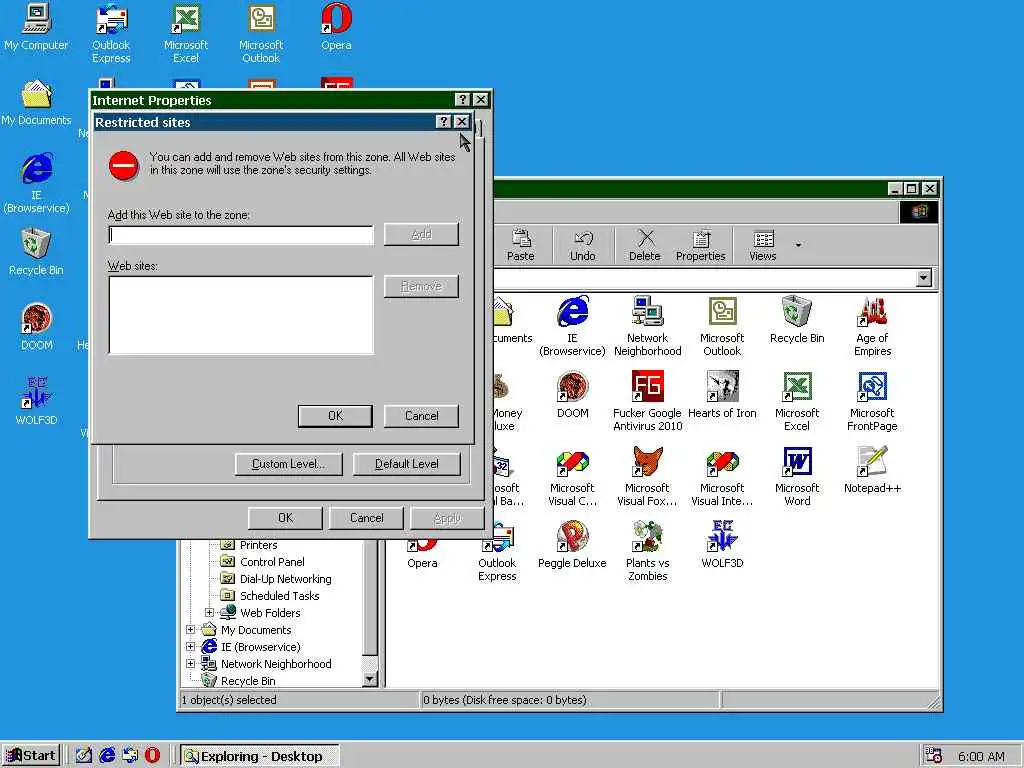Click system tray scheduler icon
The height and width of the screenshot is (768, 1024).
pos(933,756)
